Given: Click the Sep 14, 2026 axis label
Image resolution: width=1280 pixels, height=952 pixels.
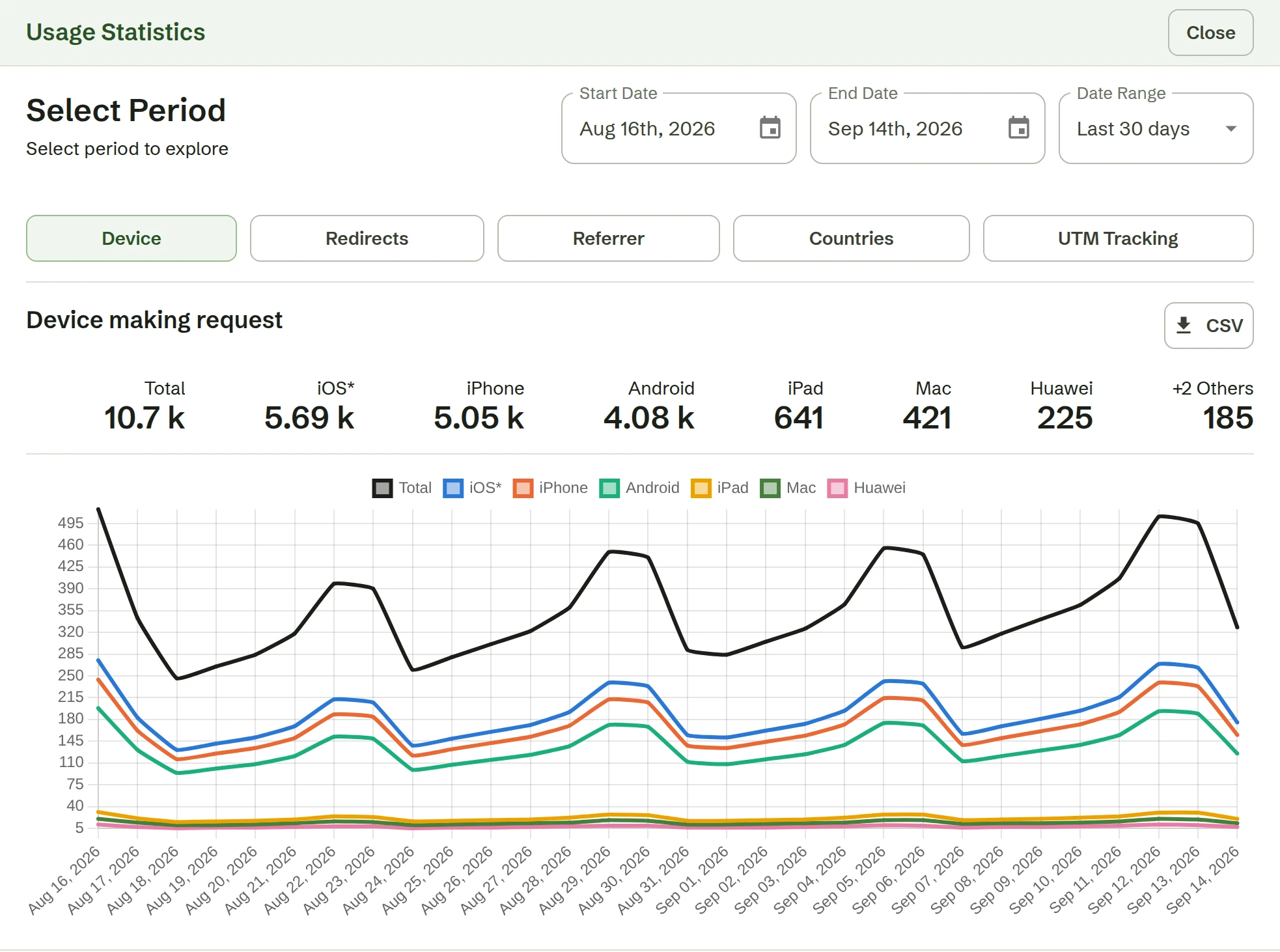Looking at the screenshot, I should coord(1203,880).
